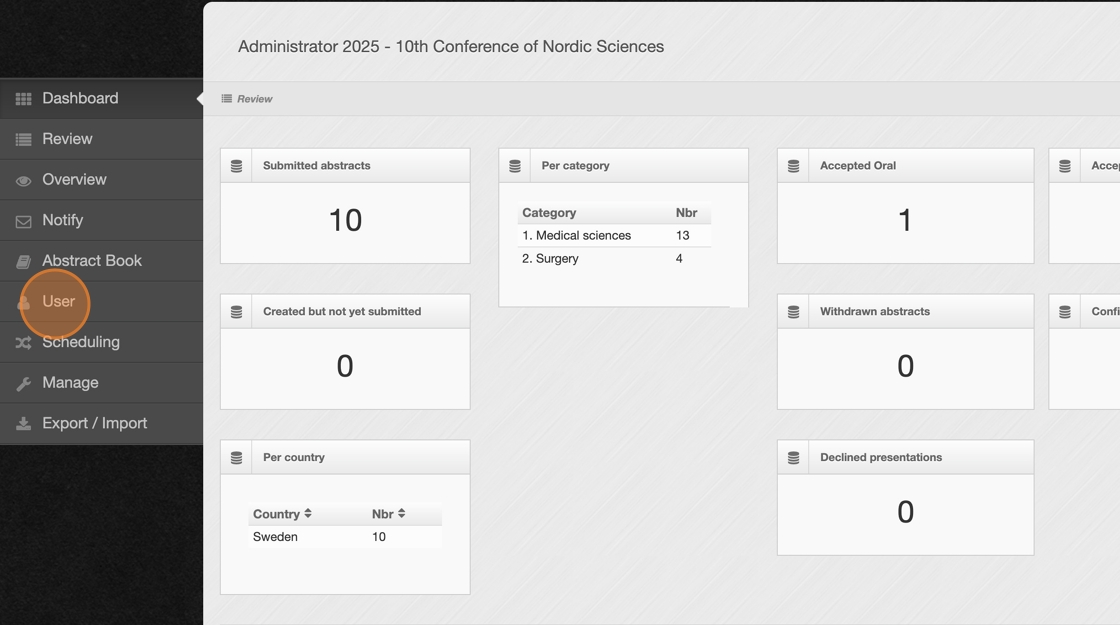Click the Notify envelope icon
Viewport: 1120px width, 625px height.
pyautogui.click(x=23, y=221)
